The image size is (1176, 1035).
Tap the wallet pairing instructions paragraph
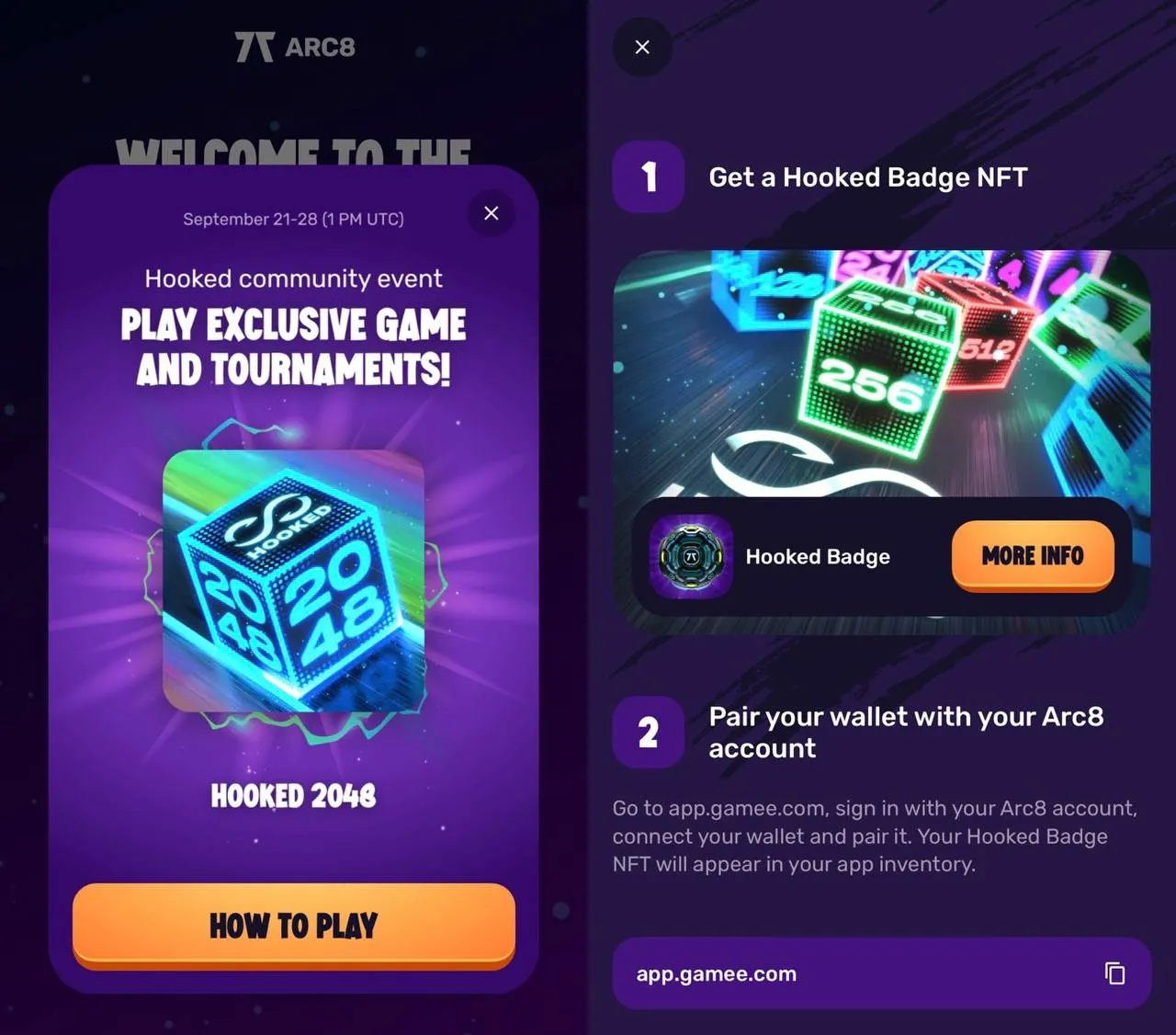pyautogui.click(x=876, y=836)
